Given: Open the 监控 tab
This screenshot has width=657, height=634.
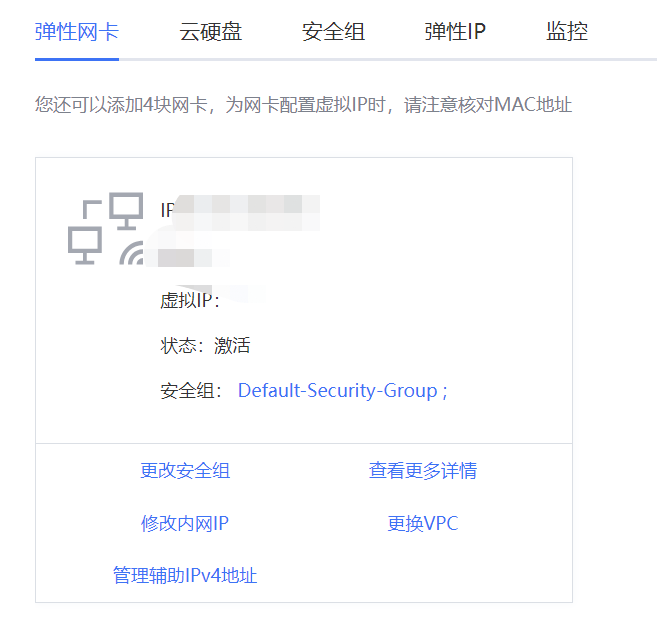Looking at the screenshot, I should pyautogui.click(x=567, y=32).
